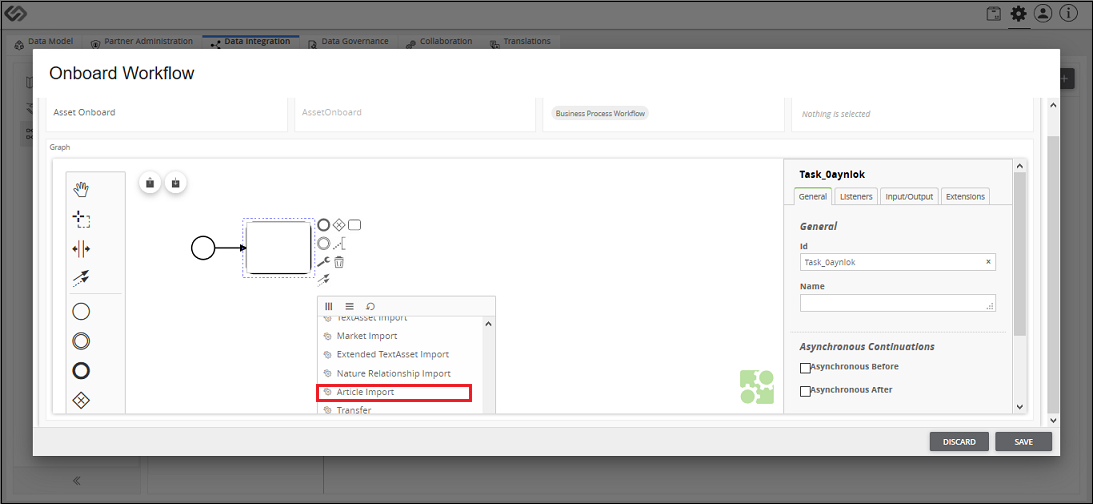
Task: Select the end event shape in palette
Action: point(82,370)
